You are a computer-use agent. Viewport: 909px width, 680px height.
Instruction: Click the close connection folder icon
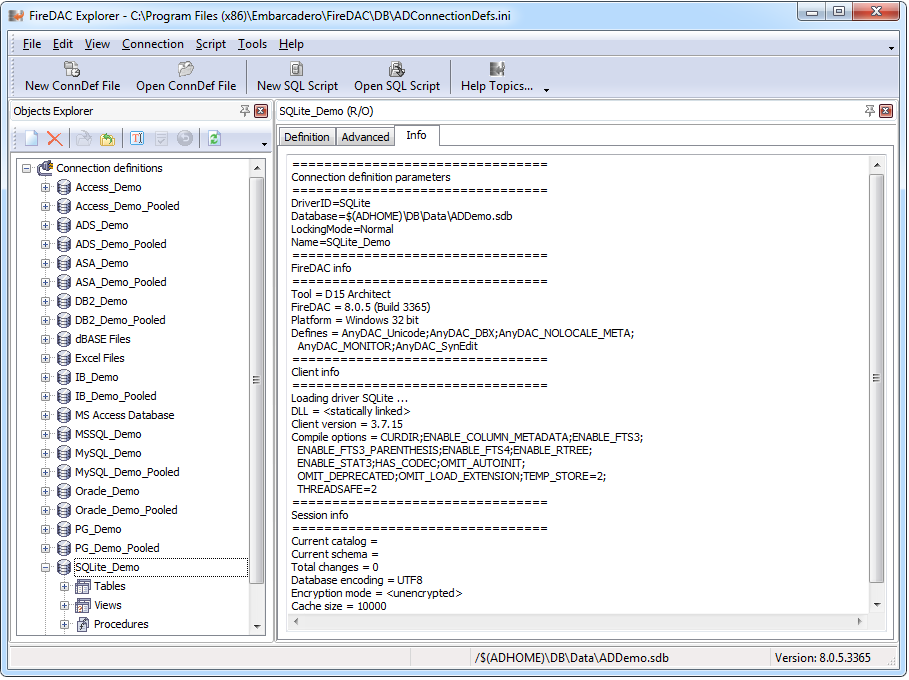pos(107,139)
